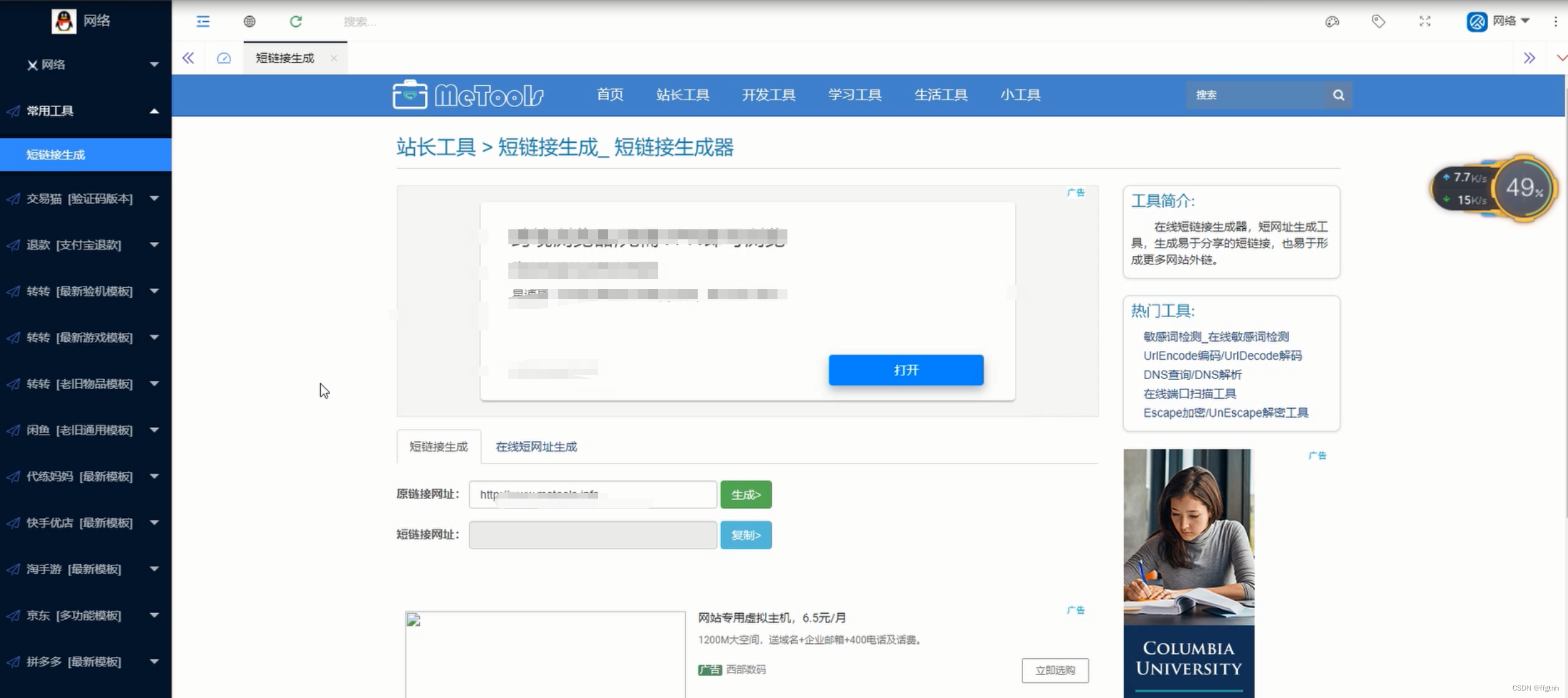Viewport: 1568px width, 698px height.
Task: Open the three-dot more options icon
Action: 1557,21
